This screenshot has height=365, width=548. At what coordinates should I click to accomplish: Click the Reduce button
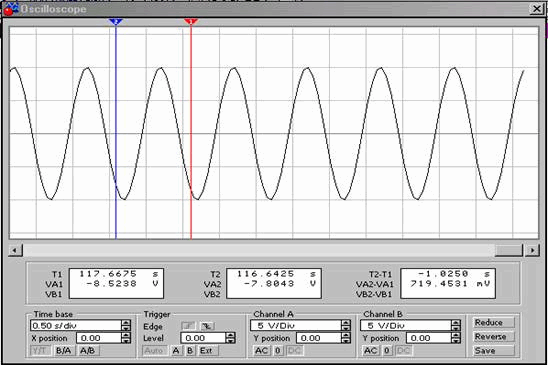click(493, 322)
